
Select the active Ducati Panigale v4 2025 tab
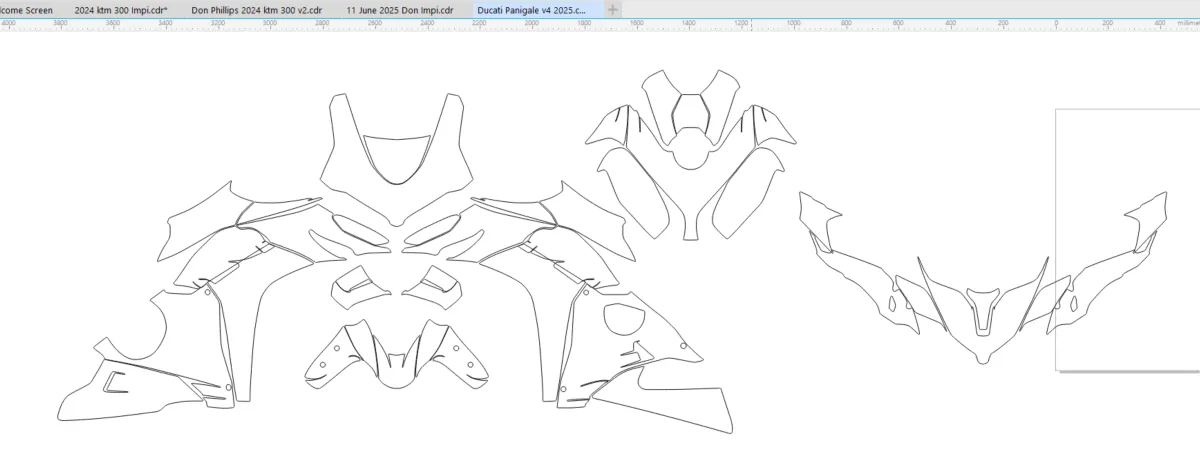(x=531, y=9)
